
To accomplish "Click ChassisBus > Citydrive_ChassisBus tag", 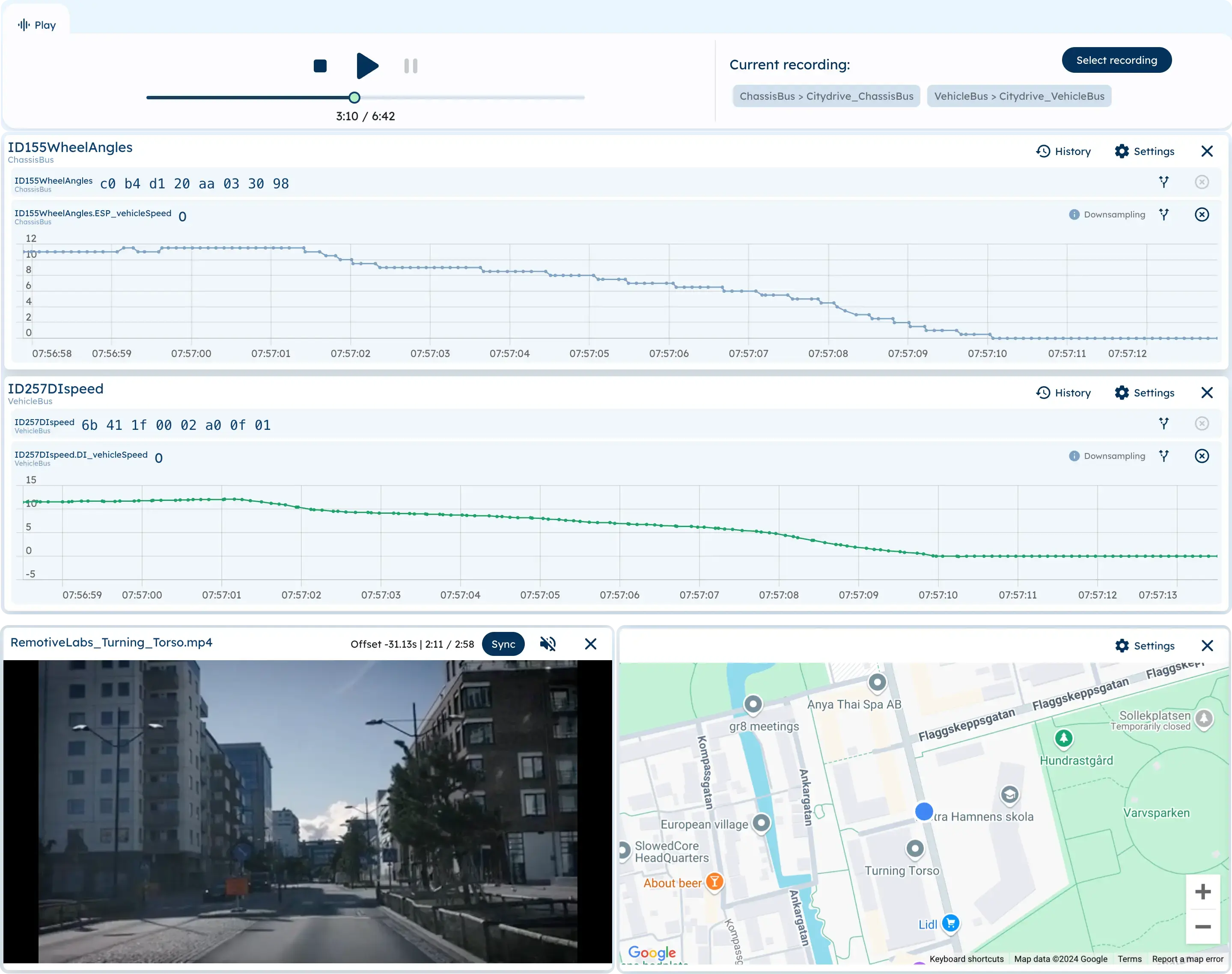I will (826, 96).
